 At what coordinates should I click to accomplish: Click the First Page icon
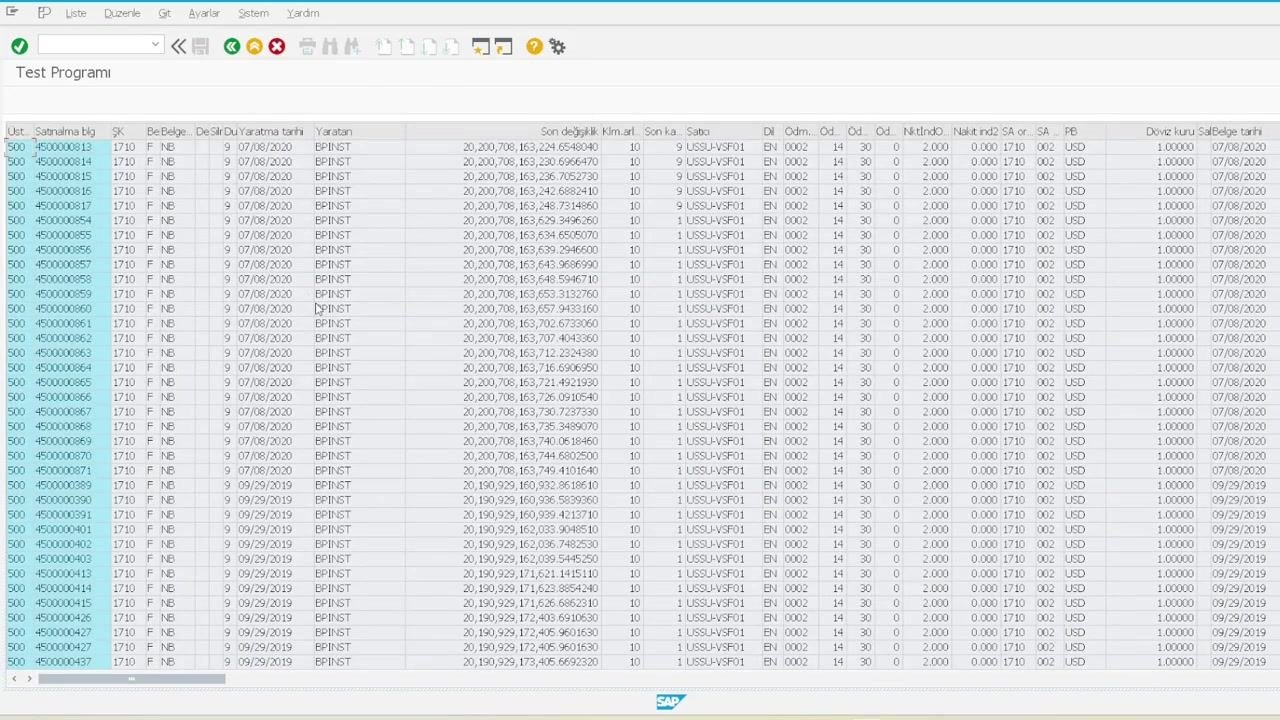(383, 46)
